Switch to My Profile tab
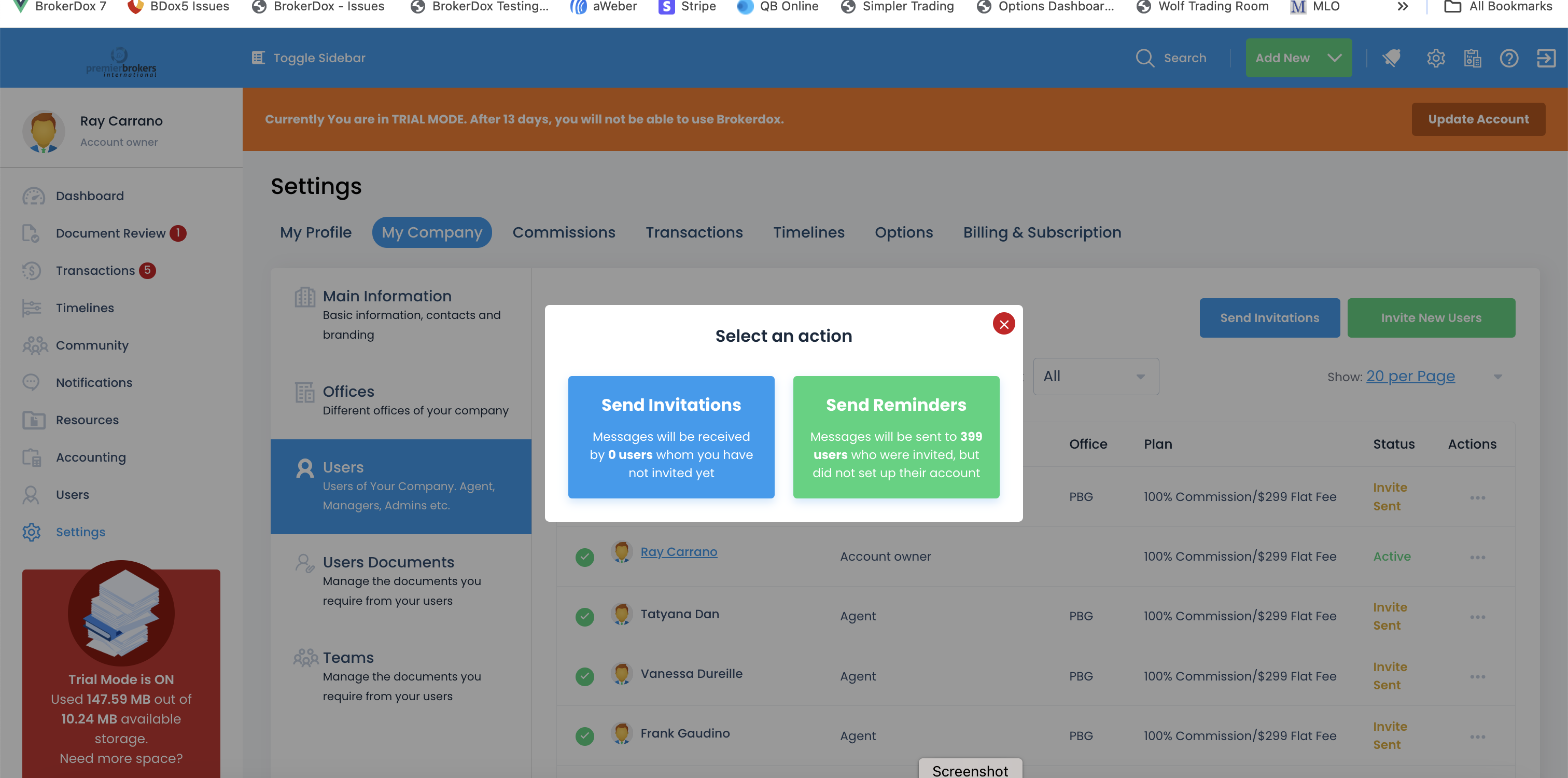 point(315,232)
